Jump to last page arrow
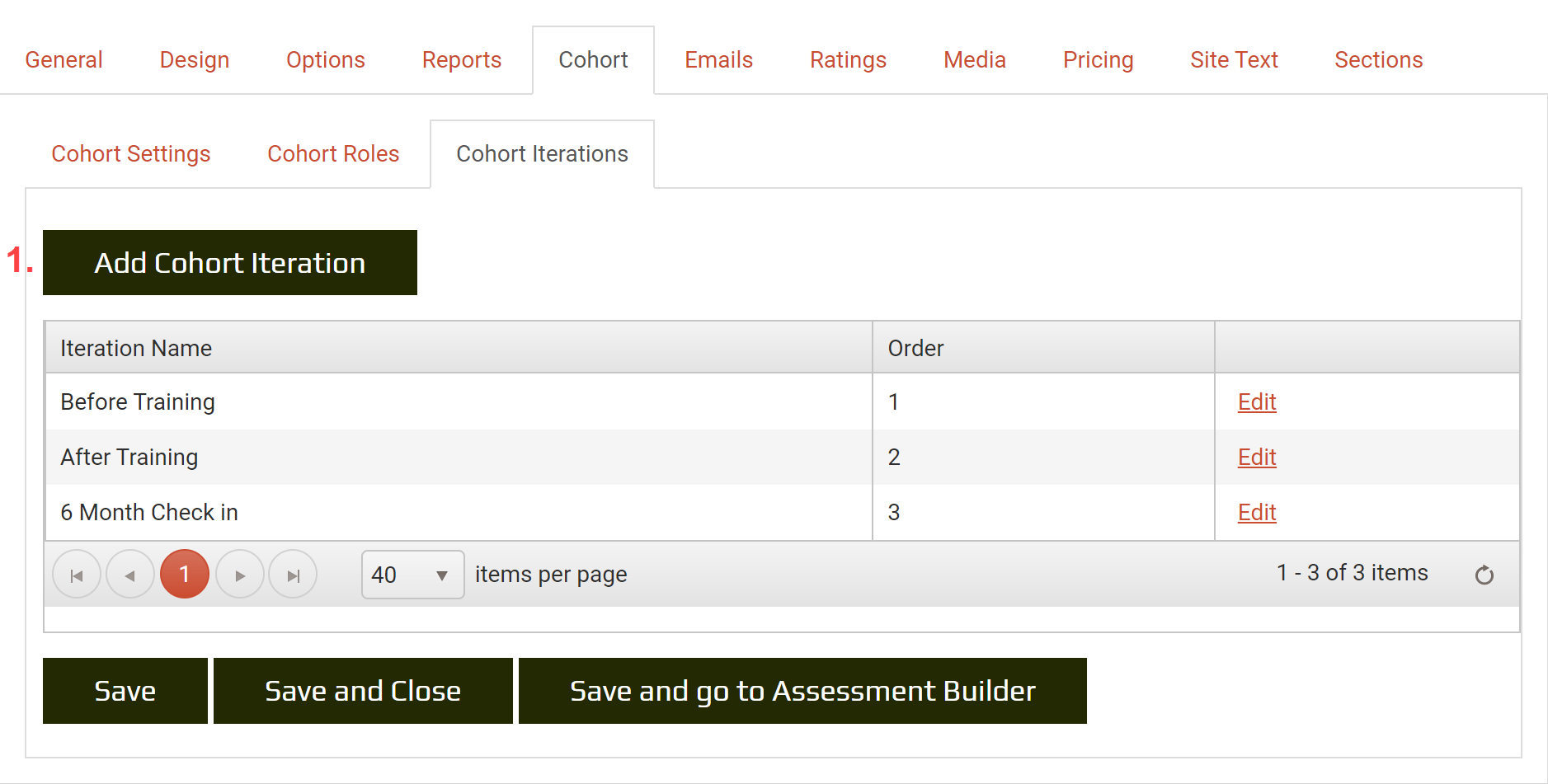Screen dimensions: 1548x784 pyautogui.click(x=293, y=575)
